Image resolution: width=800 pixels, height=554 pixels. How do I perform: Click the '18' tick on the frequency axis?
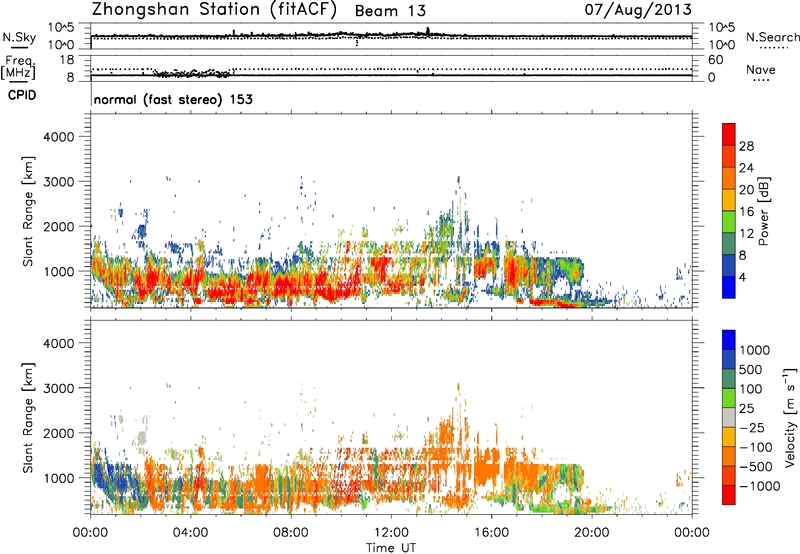[67, 60]
